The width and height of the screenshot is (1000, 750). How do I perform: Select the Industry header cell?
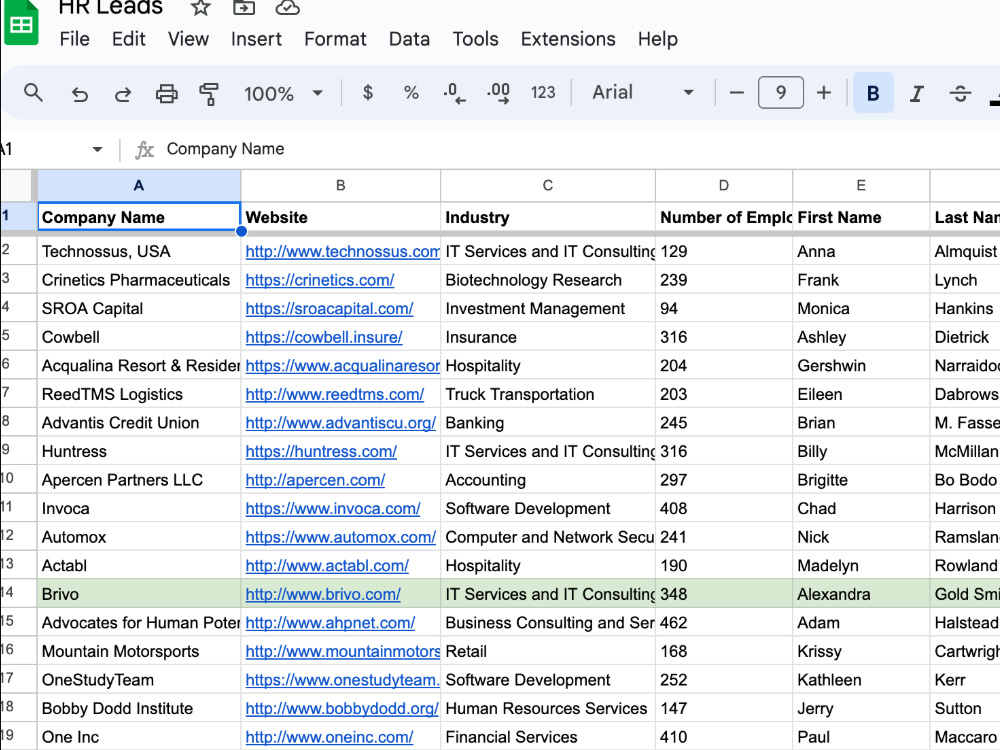click(x=548, y=217)
